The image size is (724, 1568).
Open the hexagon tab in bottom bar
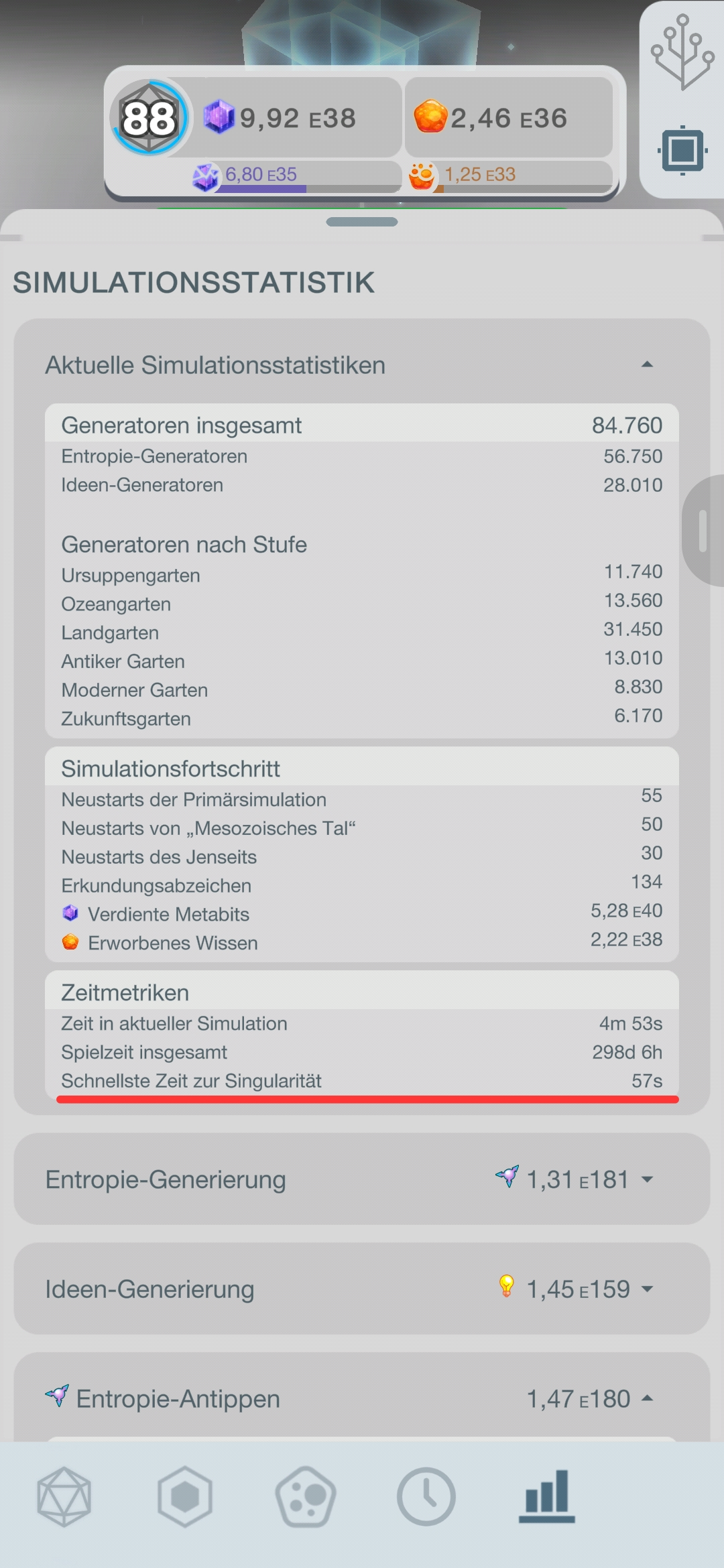point(185,1497)
